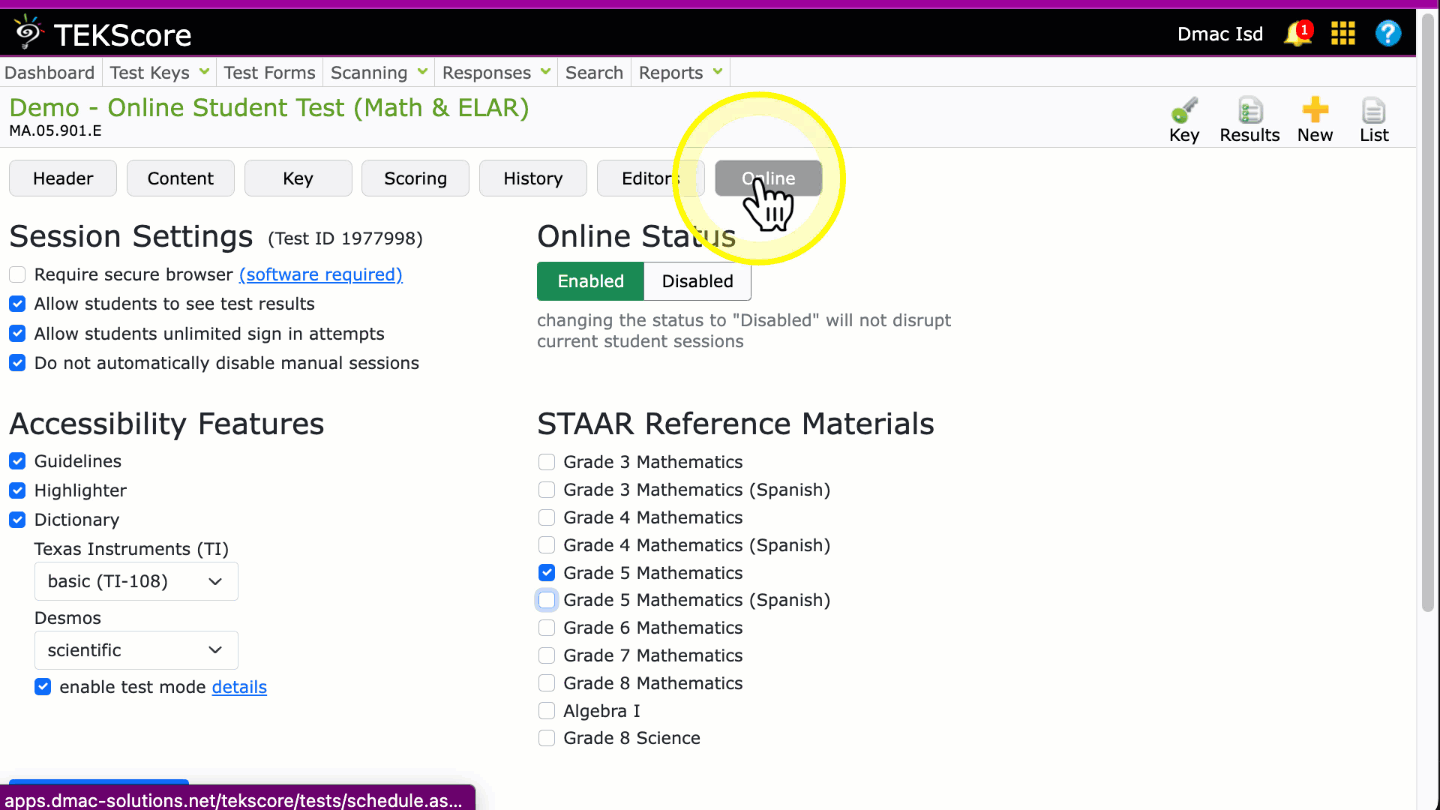Open the Results toolbar icon
The height and width of the screenshot is (810, 1440).
point(1250,120)
